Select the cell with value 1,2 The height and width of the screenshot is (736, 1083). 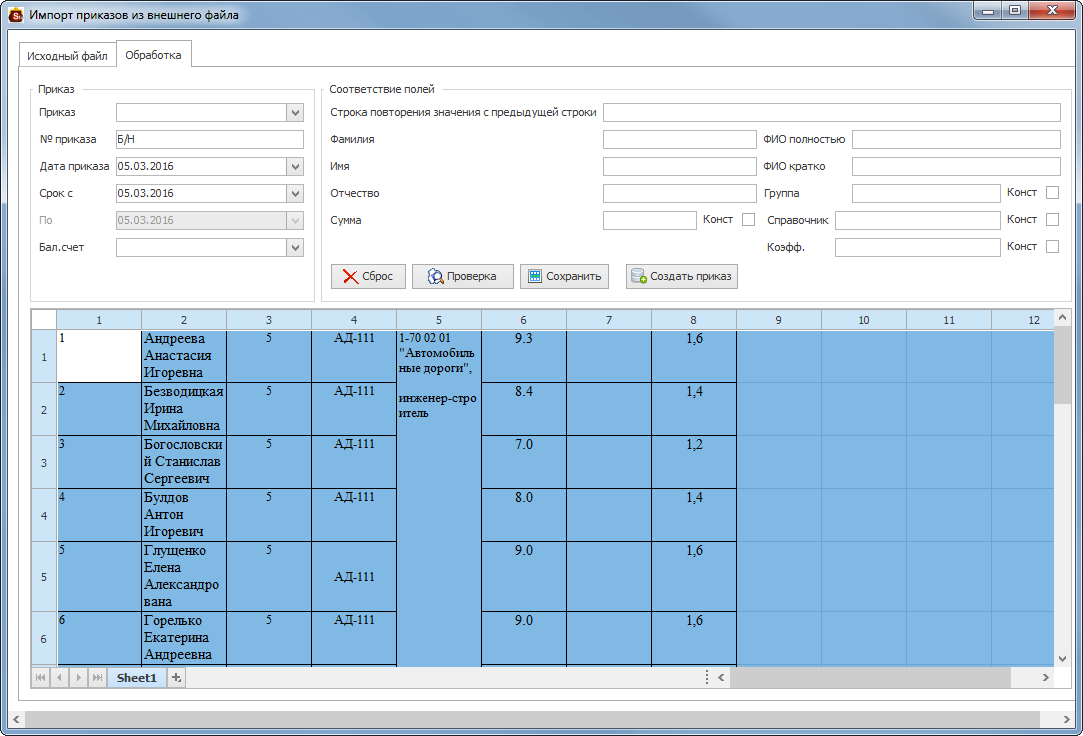point(693,463)
